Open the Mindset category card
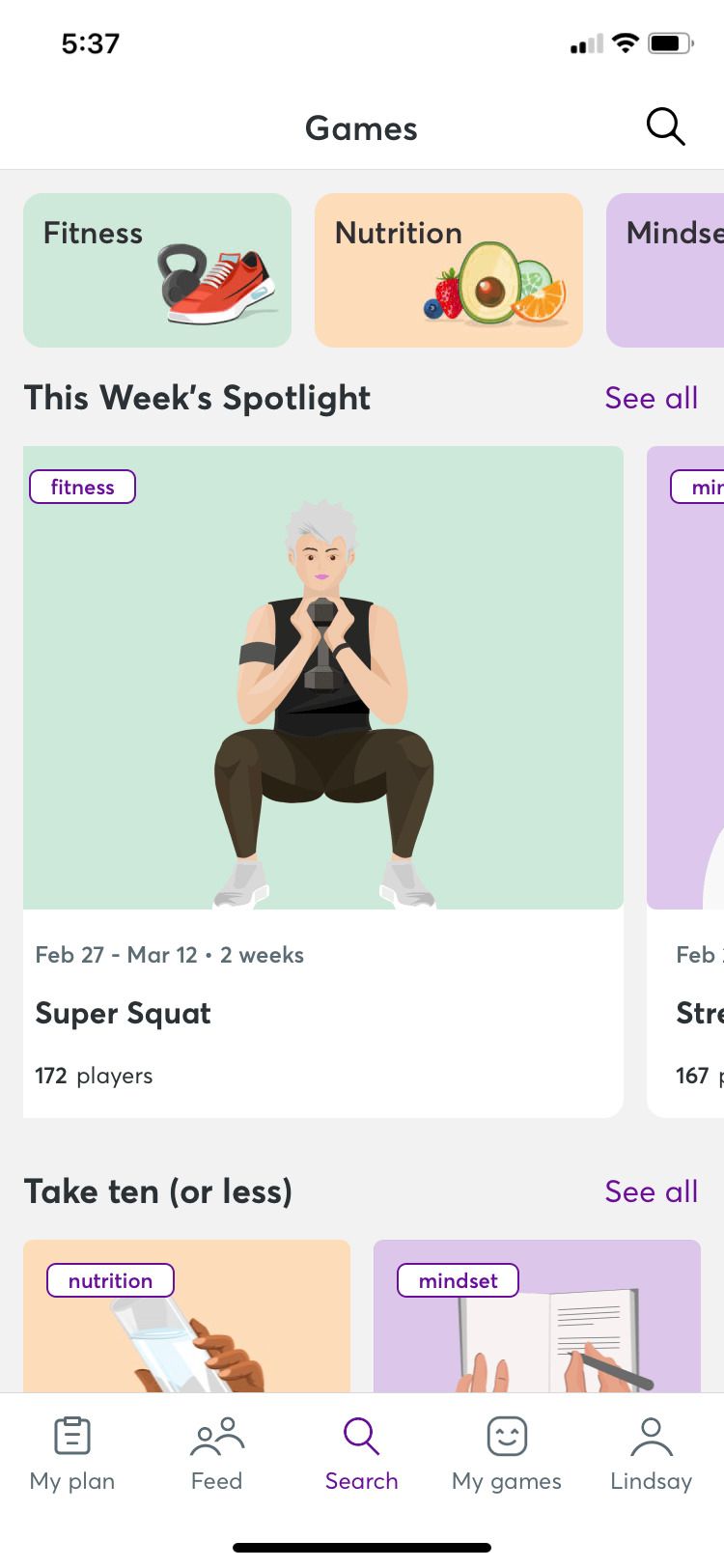The image size is (724, 1568). click(x=666, y=270)
